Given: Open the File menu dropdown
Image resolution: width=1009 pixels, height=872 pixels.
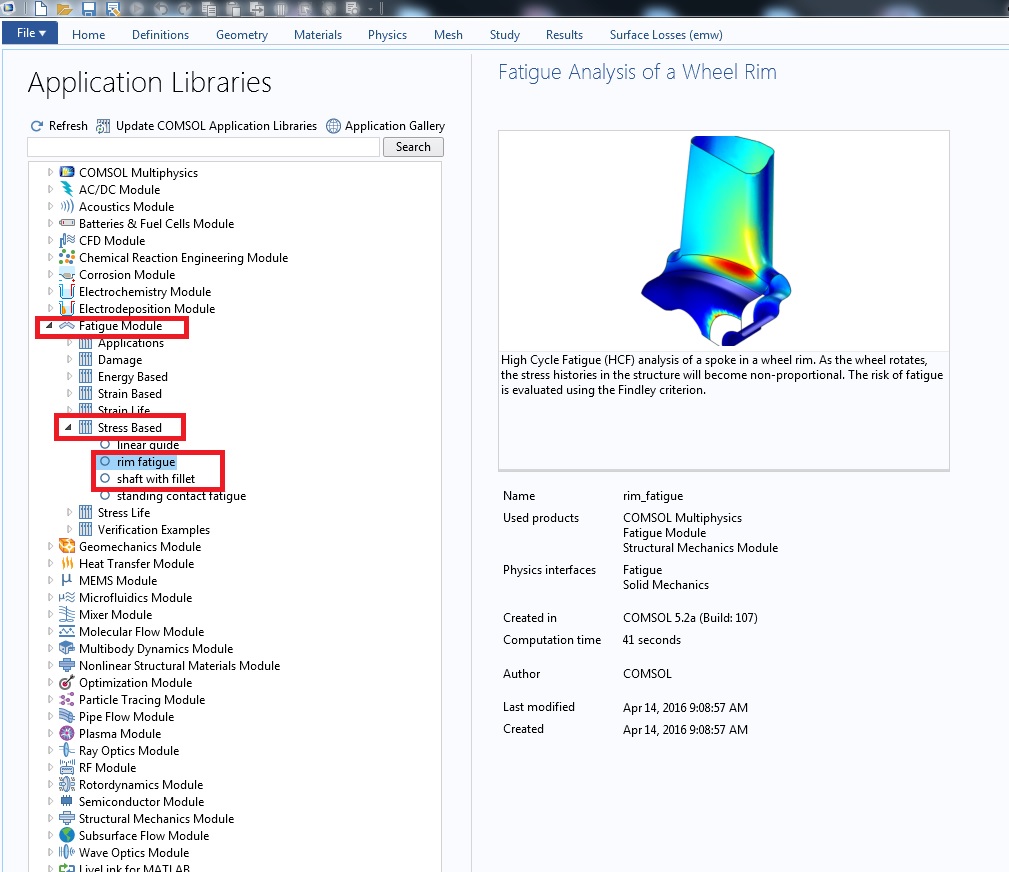Looking at the screenshot, I should pos(30,33).
